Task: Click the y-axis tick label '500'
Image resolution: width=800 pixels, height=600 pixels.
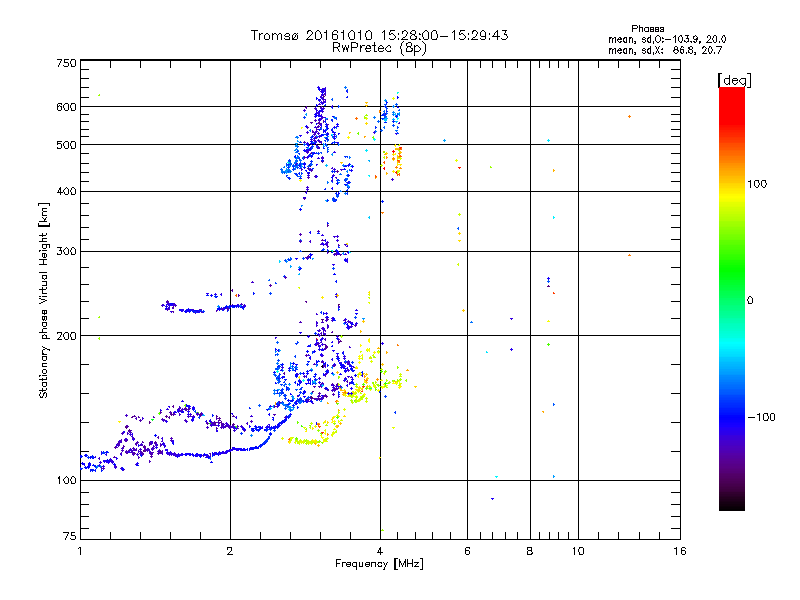Action: [66, 145]
